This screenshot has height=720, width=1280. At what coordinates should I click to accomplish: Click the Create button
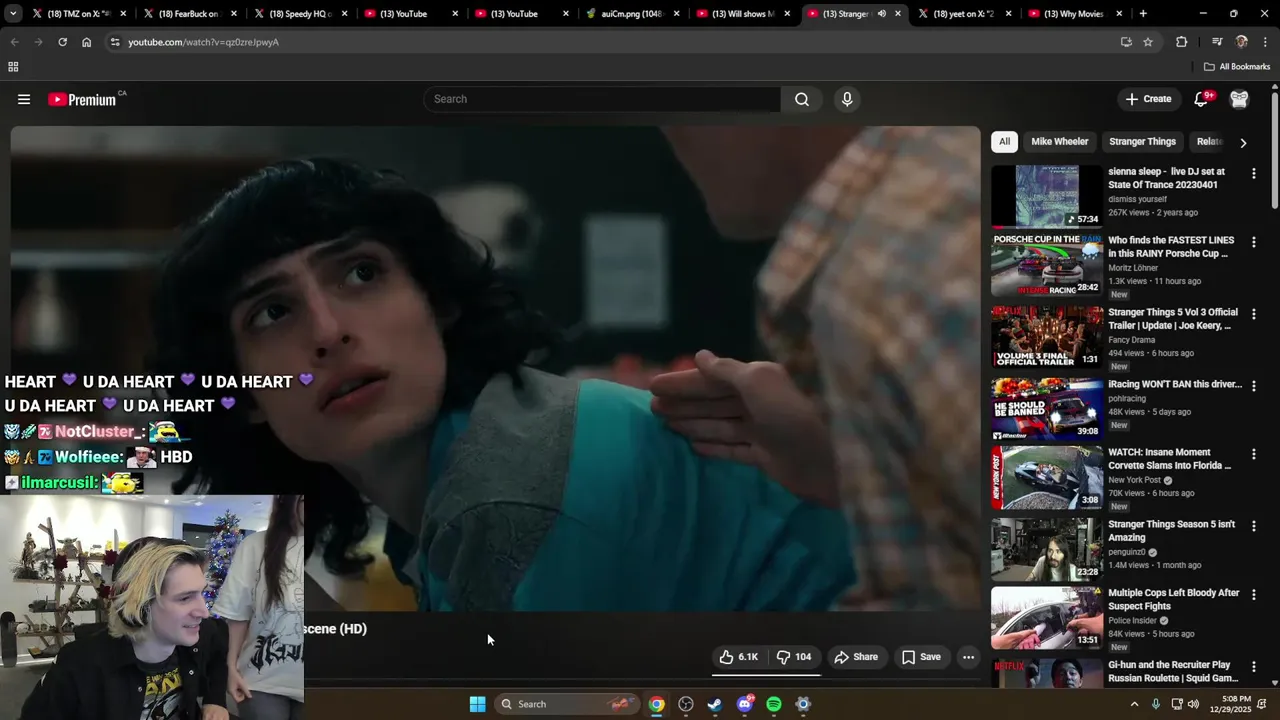(x=1148, y=99)
